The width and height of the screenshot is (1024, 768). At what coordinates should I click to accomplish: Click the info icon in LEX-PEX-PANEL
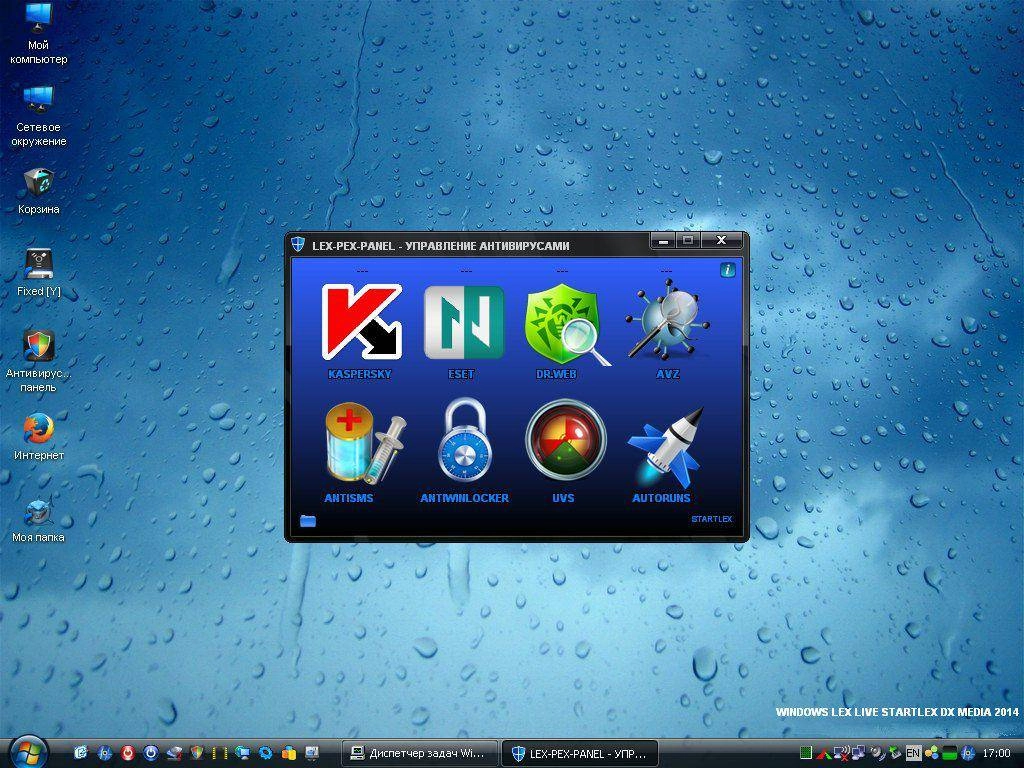click(x=728, y=270)
